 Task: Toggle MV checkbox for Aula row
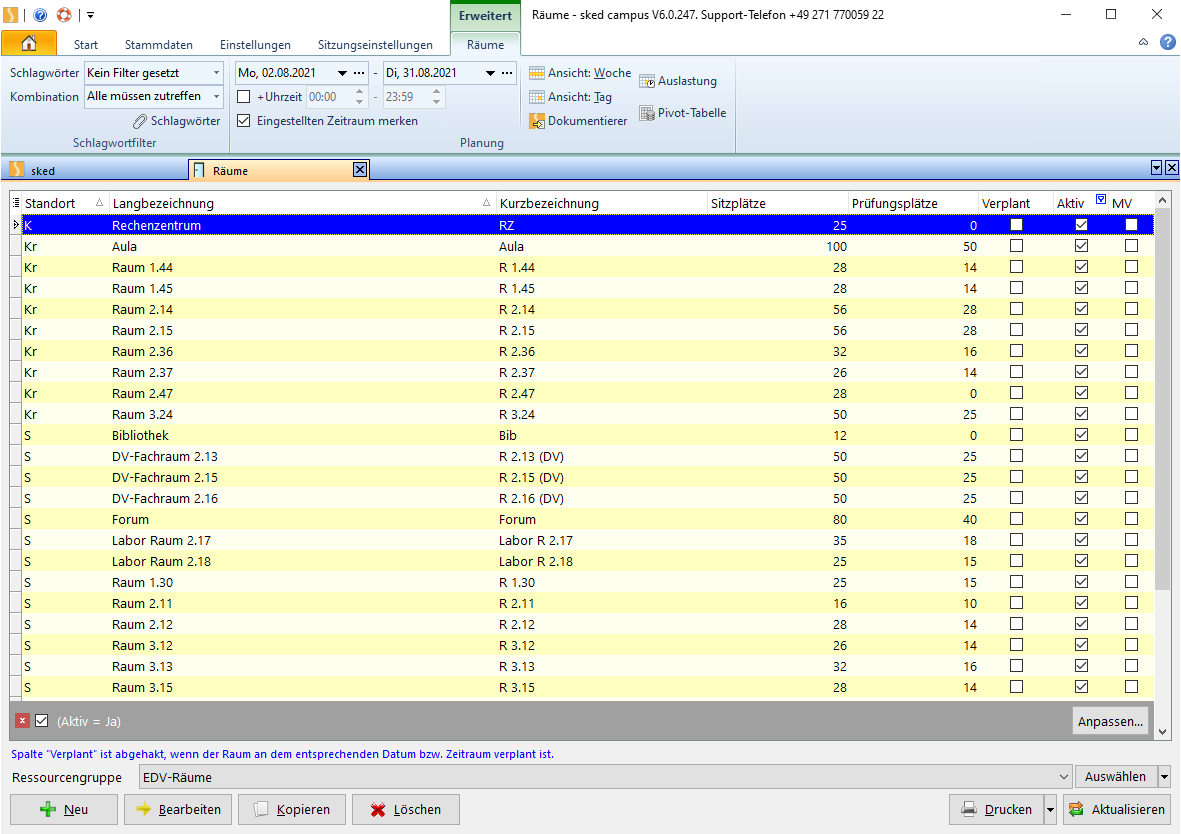click(x=1131, y=246)
